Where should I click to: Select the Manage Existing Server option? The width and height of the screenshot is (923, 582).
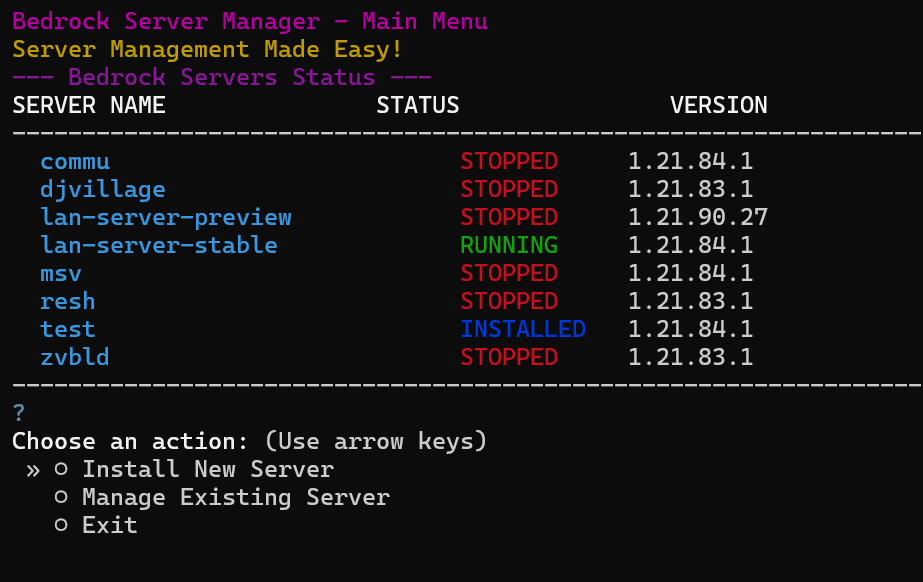click(237, 497)
